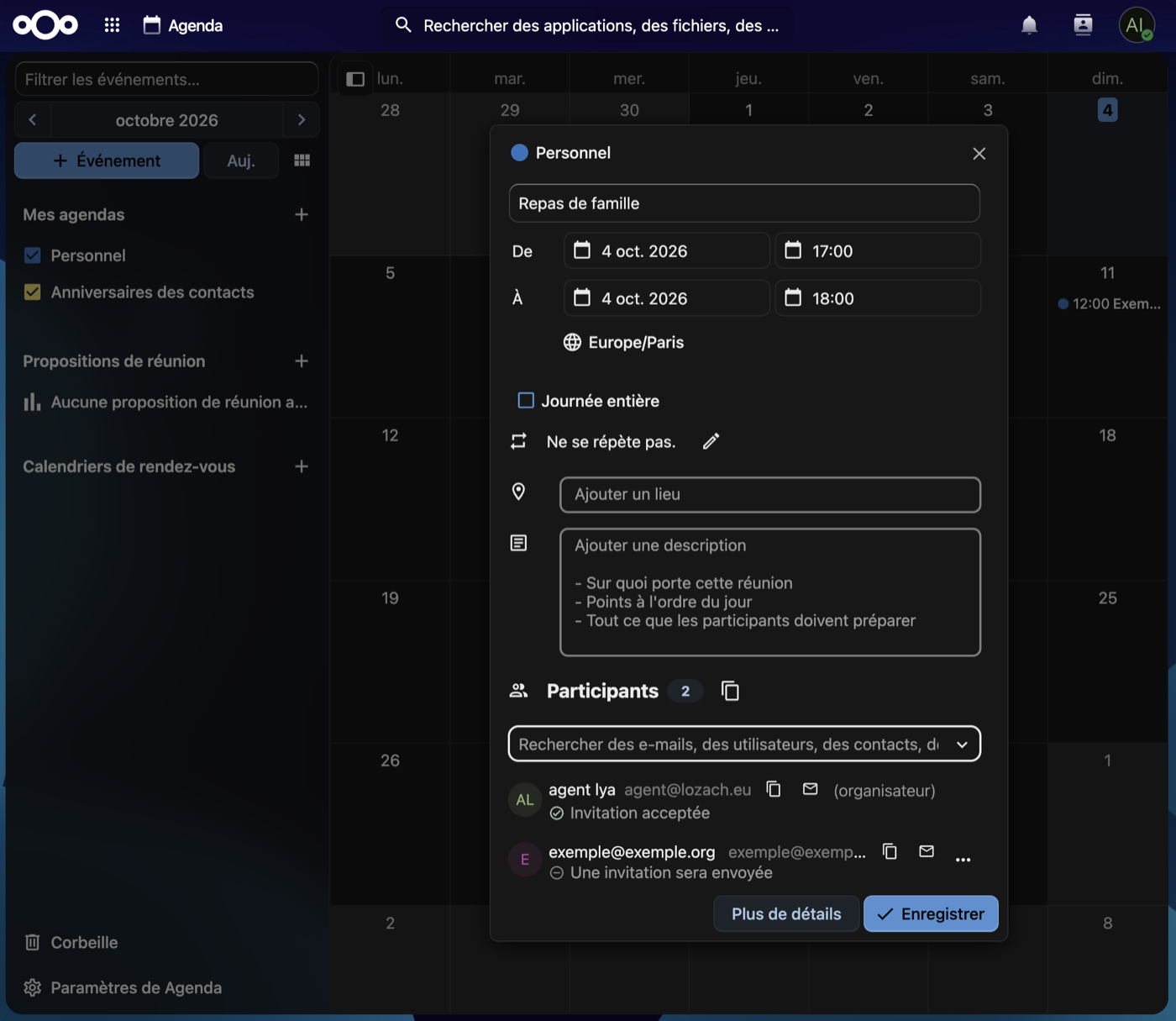This screenshot has width=1176, height=1021.
Task: Open the contacts menu icon
Action: 1083,25
